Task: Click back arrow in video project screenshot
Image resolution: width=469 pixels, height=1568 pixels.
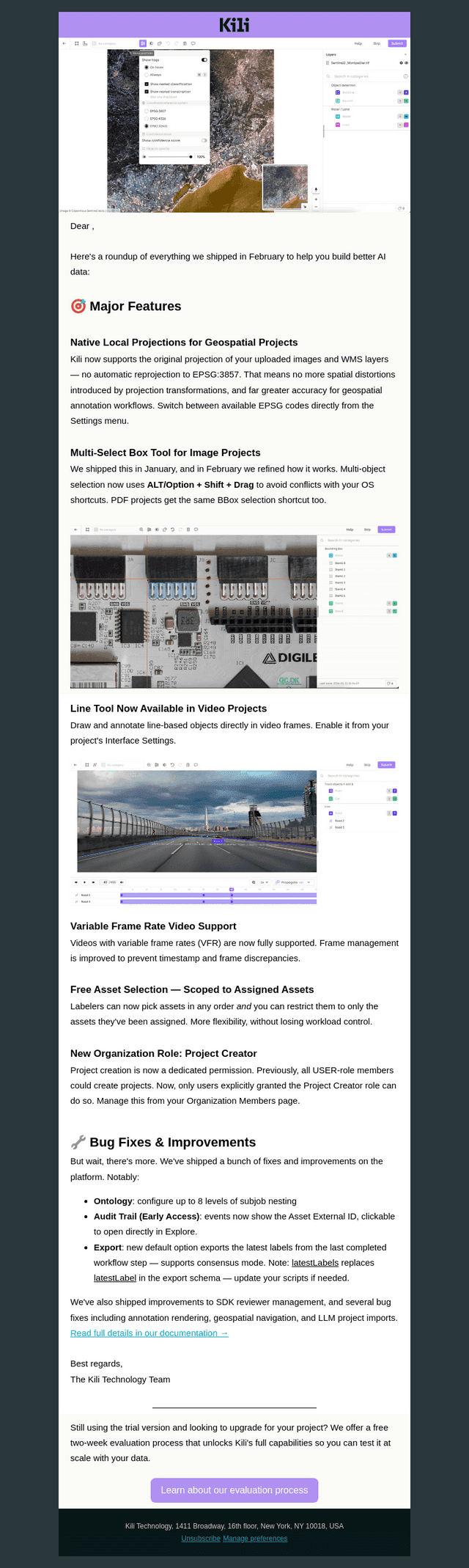Action: click(75, 764)
